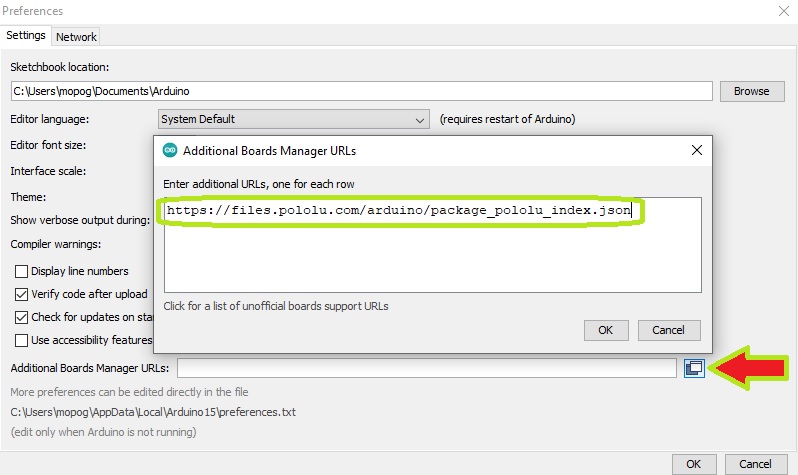798x475 pixels.
Task: Click Browse for sketchbook location
Action: click(751, 91)
